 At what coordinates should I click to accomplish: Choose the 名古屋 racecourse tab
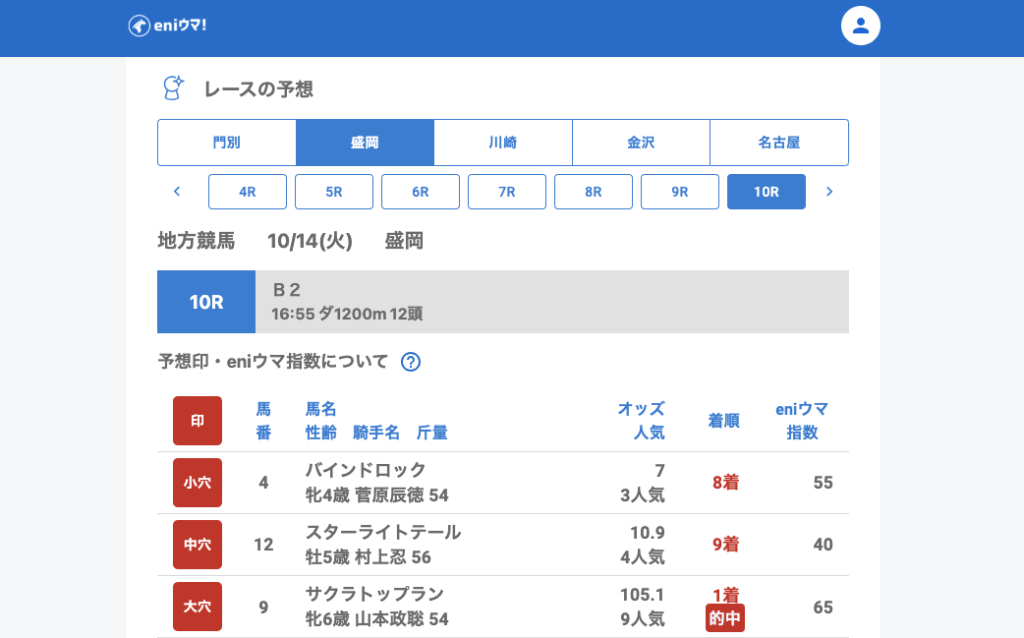[779, 142]
